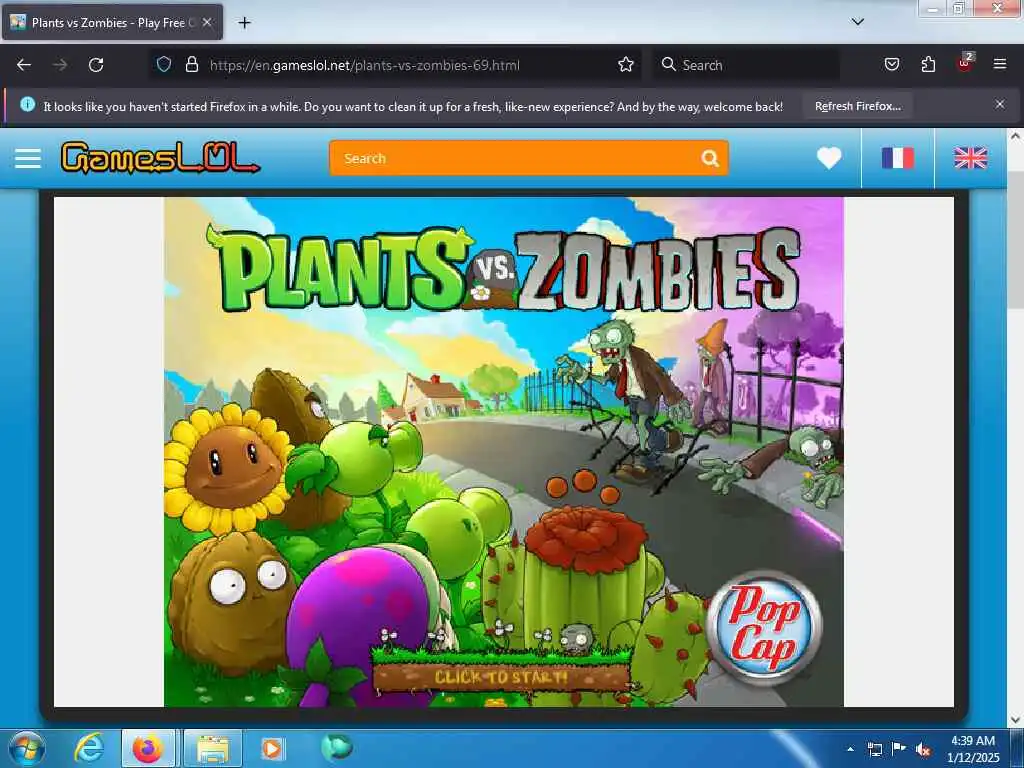This screenshot has width=1024, height=768.
Task: Open Action Center flag tray icon
Action: (899, 749)
